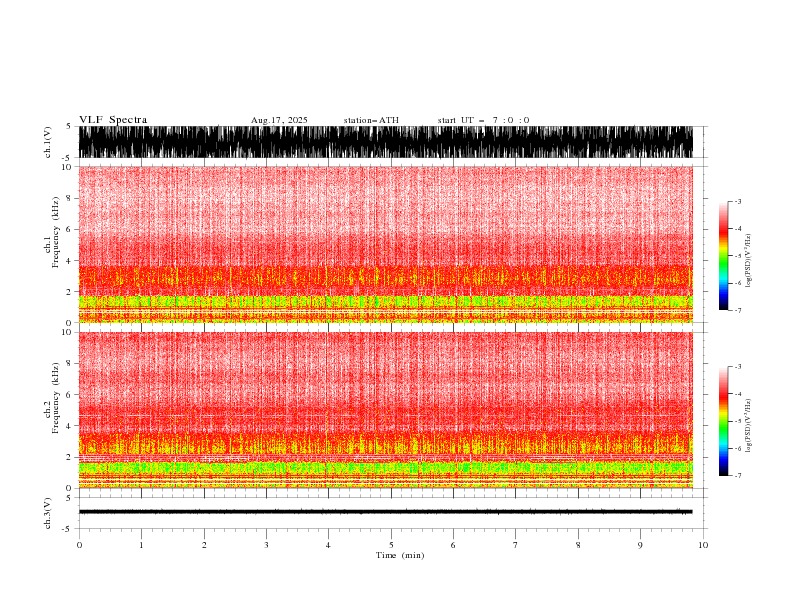Click the "2" minute tick label
Image resolution: width=792 pixels, height=612 pixels.
(x=204, y=545)
